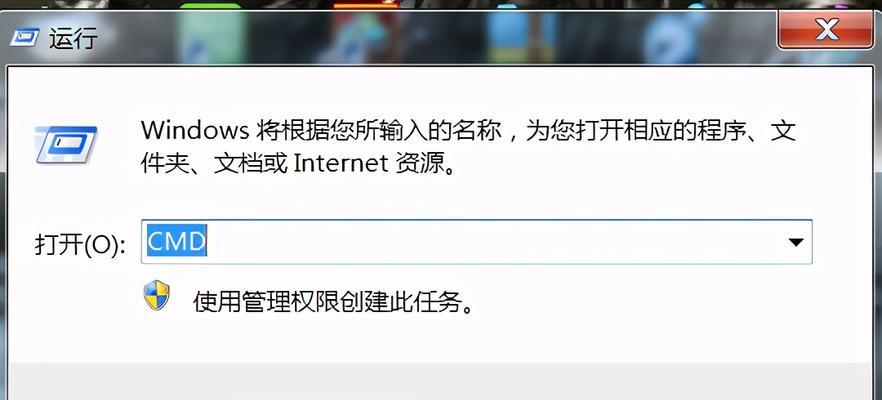Expand the 打开 combo box dropdown arrow
This screenshot has height=400, width=882.
coord(795,242)
